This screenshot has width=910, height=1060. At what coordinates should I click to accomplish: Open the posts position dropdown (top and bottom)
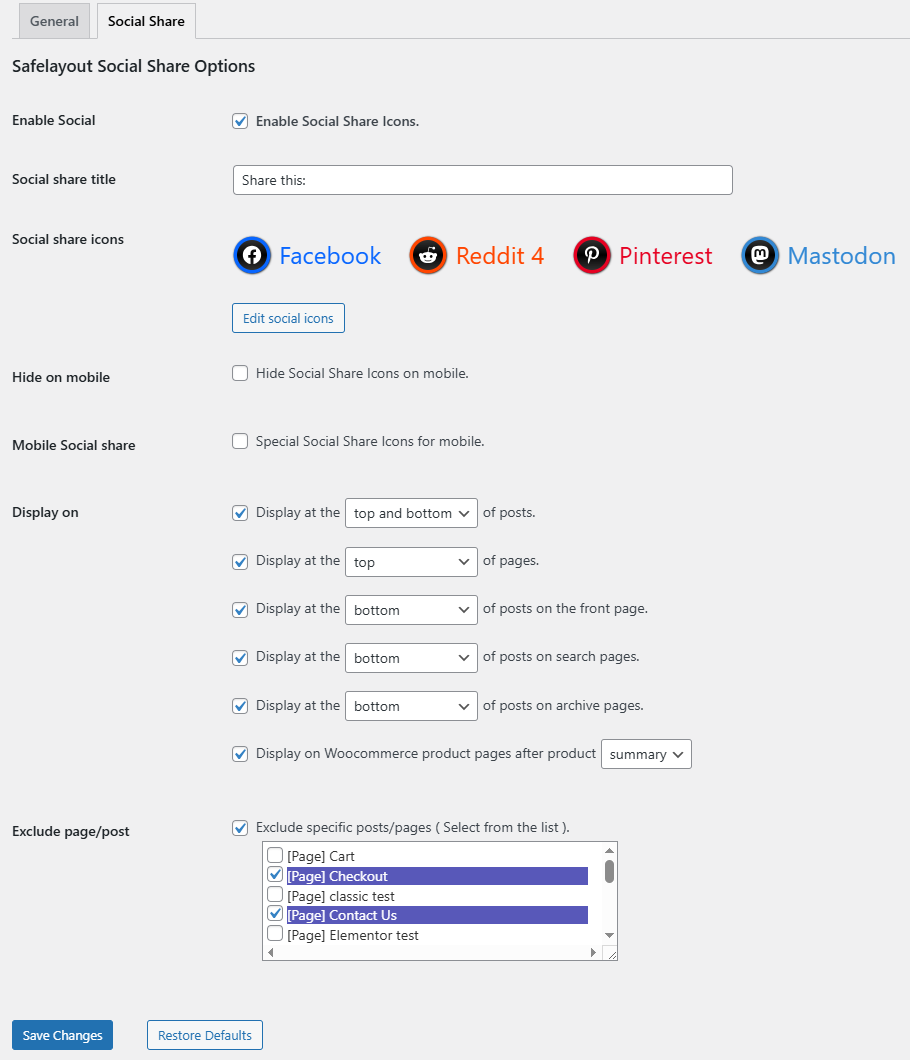click(x=411, y=513)
